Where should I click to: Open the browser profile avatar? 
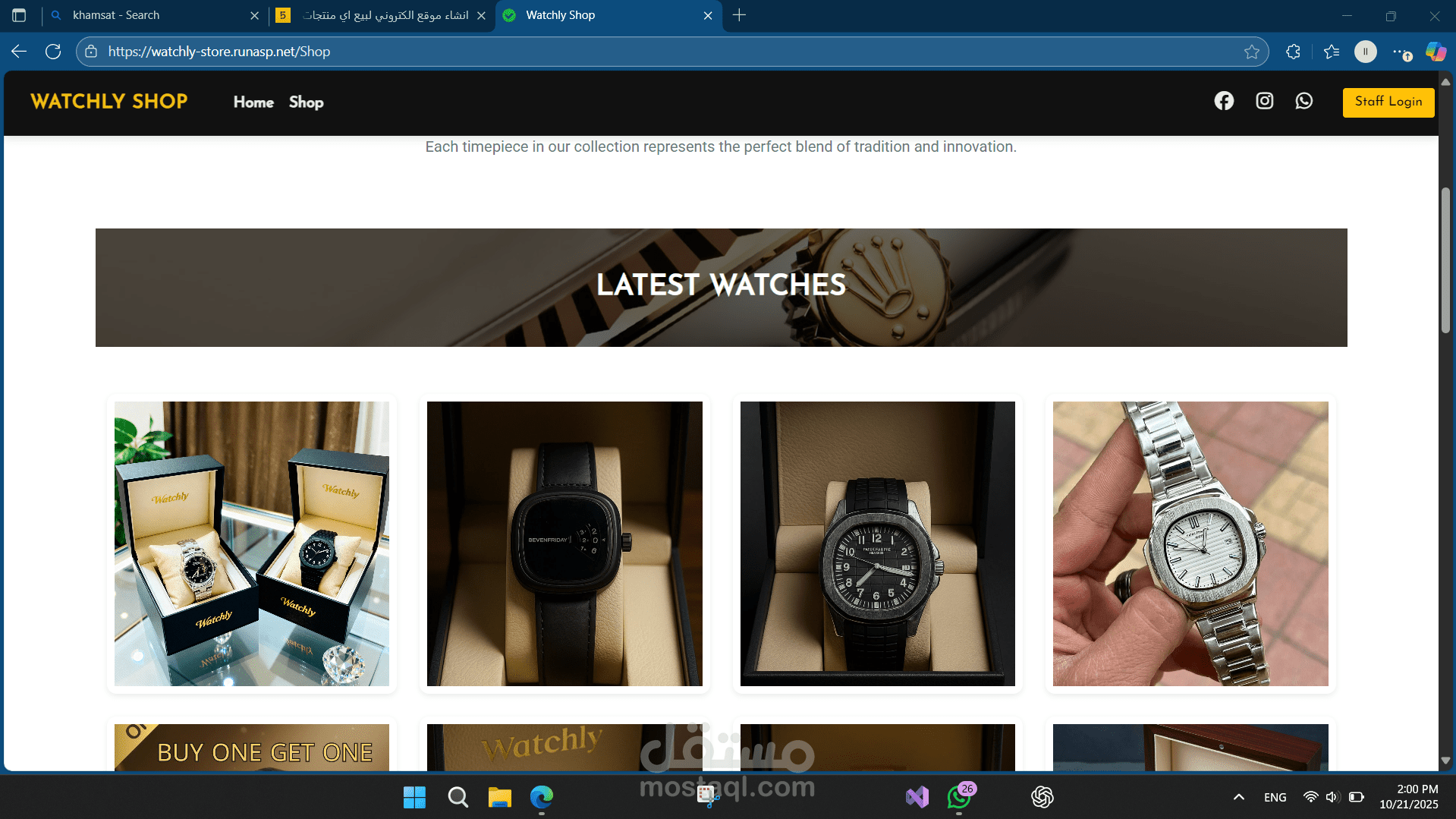coord(1366,52)
